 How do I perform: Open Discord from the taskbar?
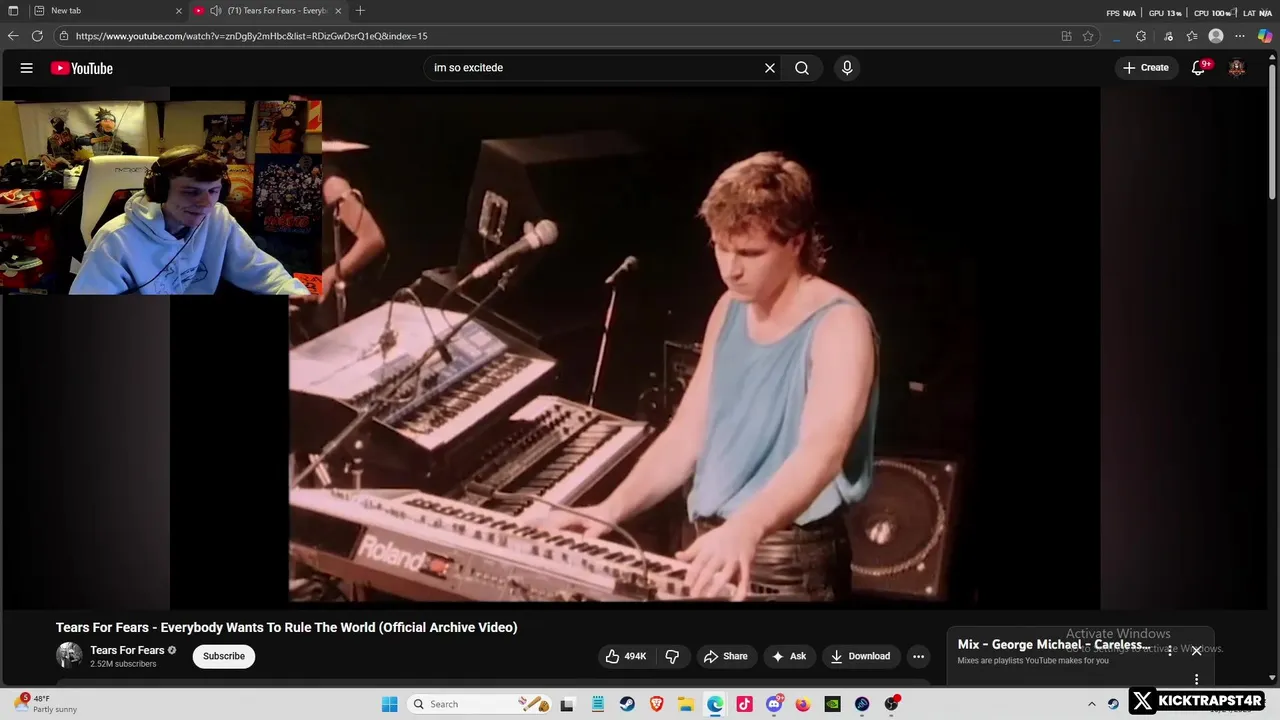click(774, 704)
